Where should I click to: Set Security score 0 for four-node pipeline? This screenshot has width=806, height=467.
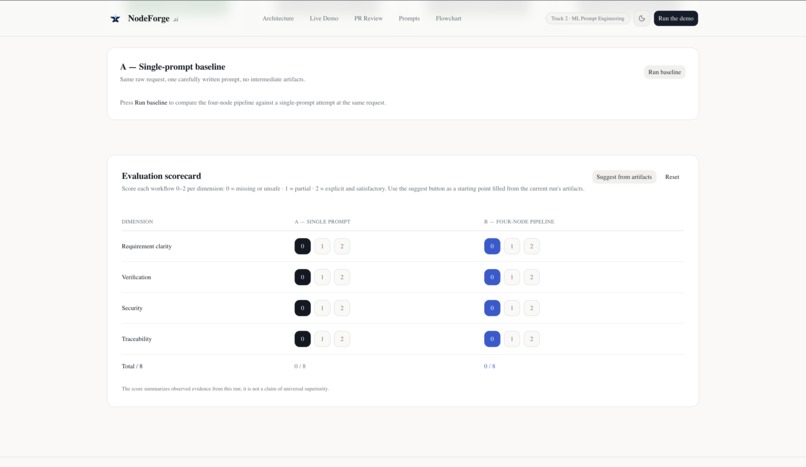(x=492, y=308)
